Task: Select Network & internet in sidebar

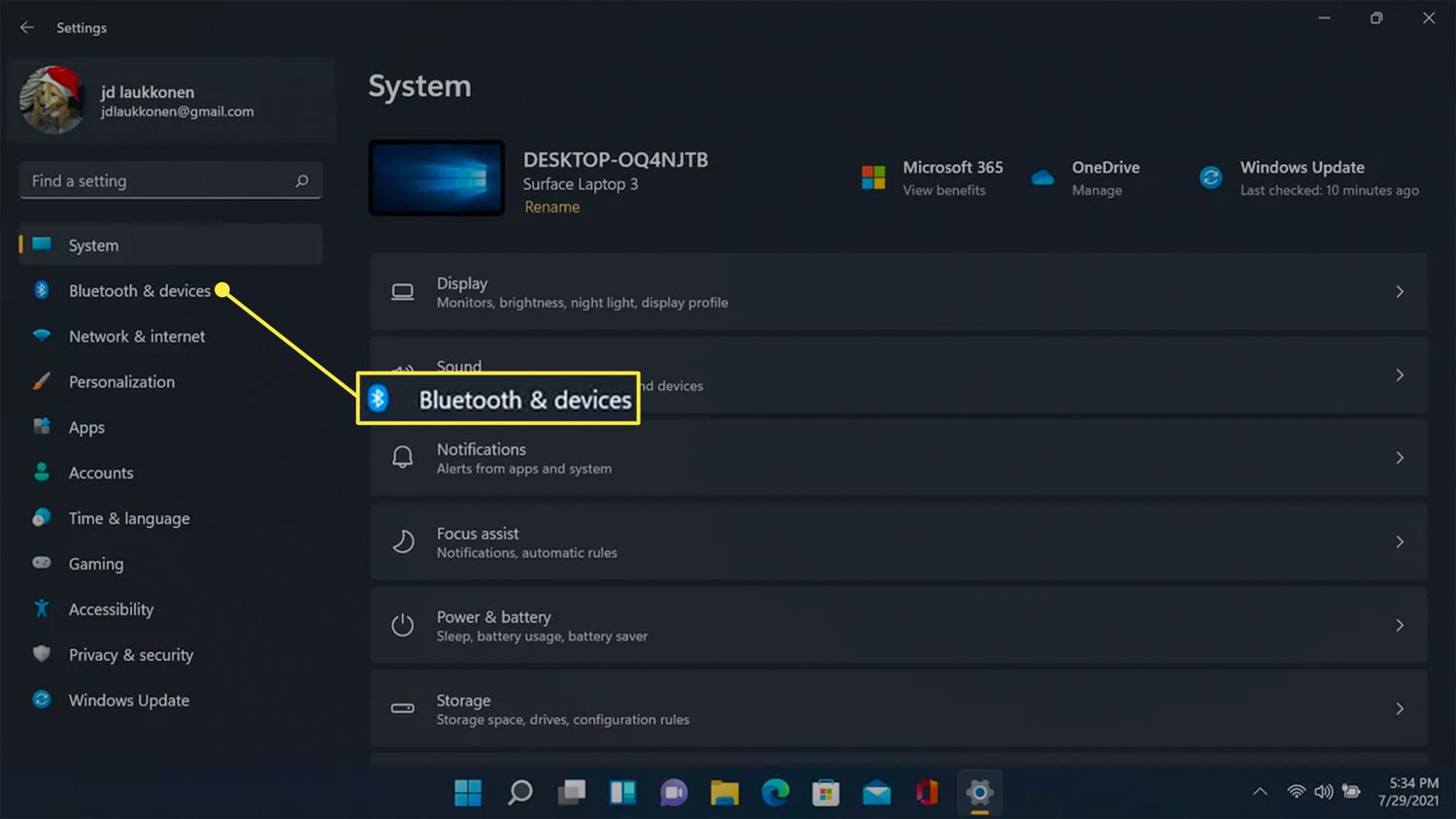Action: coord(137,337)
